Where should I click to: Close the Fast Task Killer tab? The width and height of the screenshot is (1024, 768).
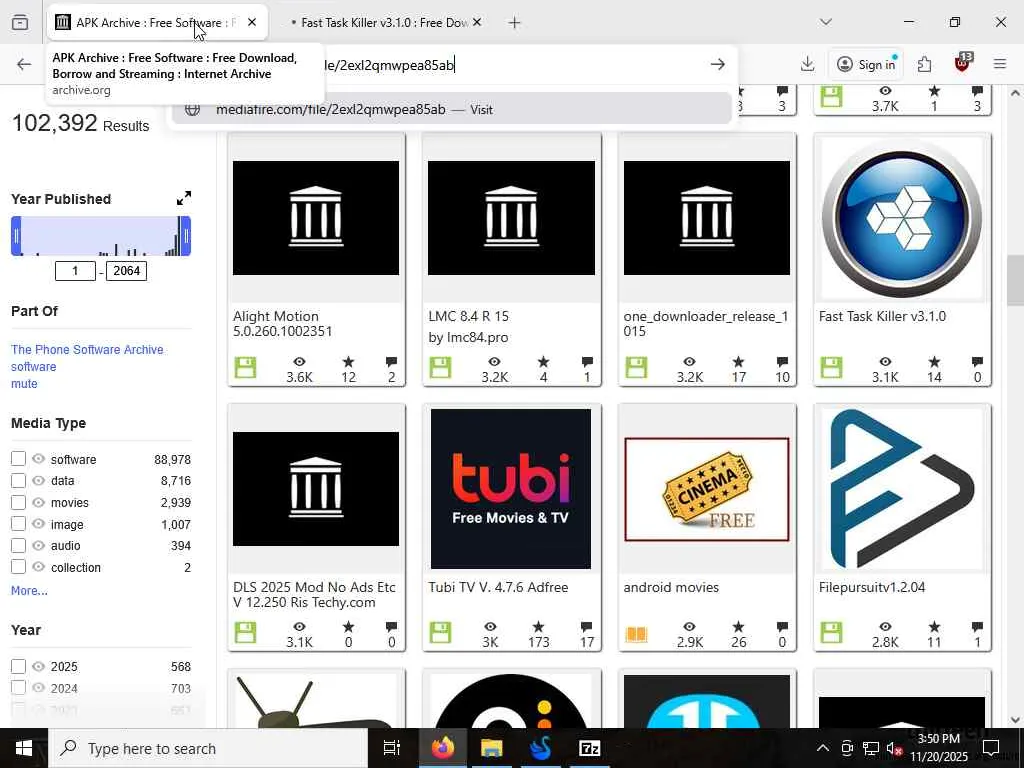pyautogui.click(x=477, y=22)
